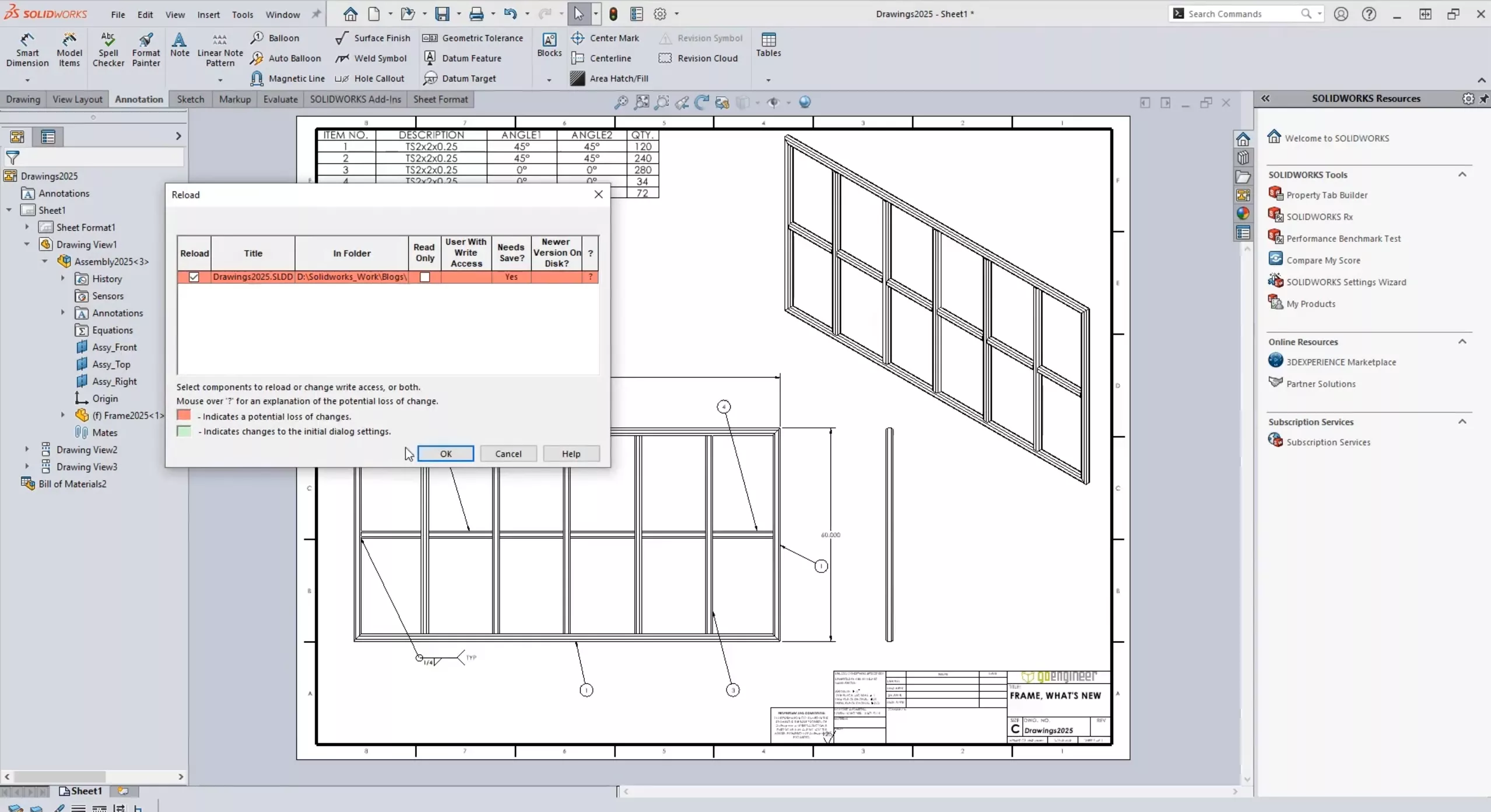Open the Format Painter tool
This screenshot has height=812, width=1491.
[146, 50]
